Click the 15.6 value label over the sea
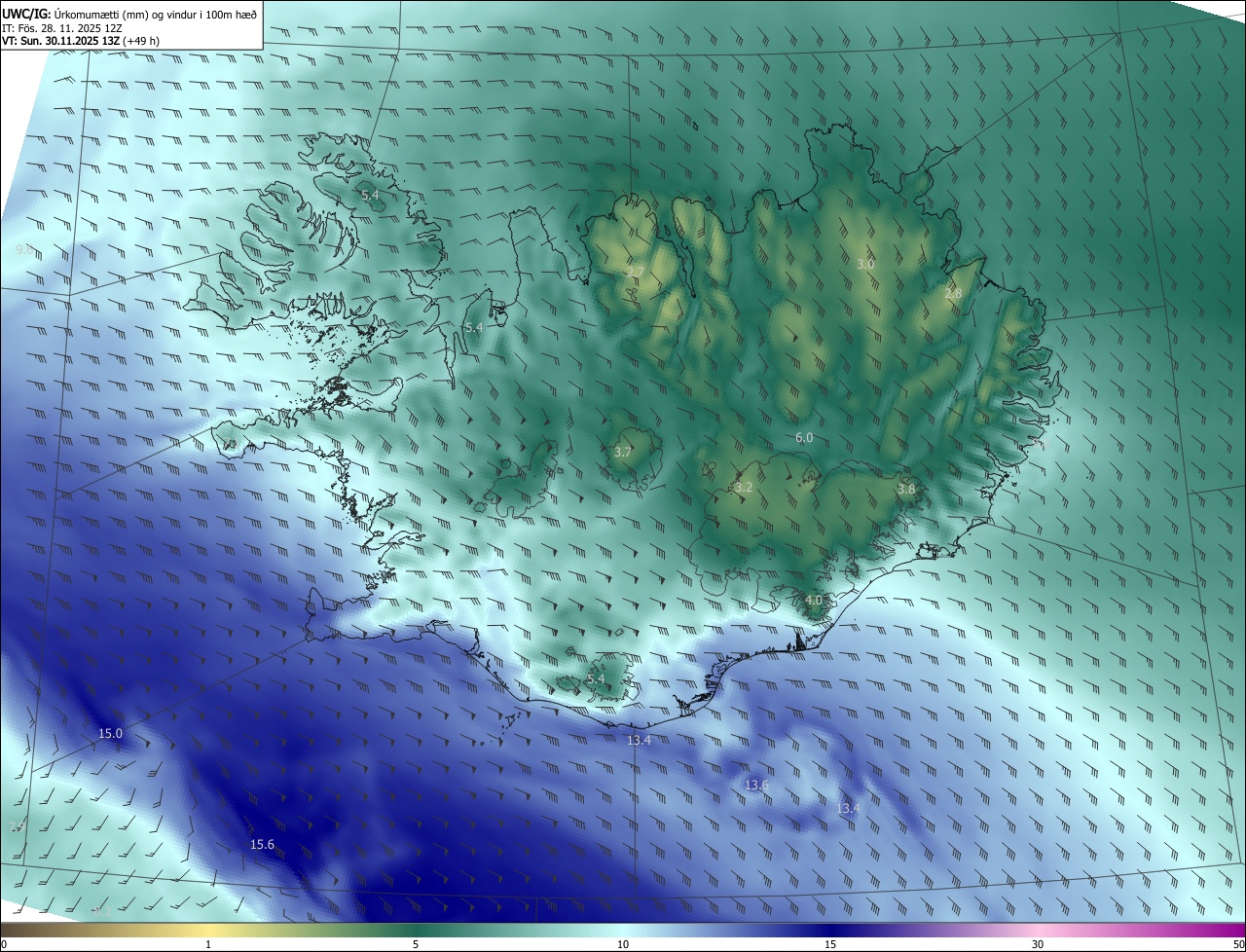Viewport: 1246px width, 952px height. (x=262, y=844)
